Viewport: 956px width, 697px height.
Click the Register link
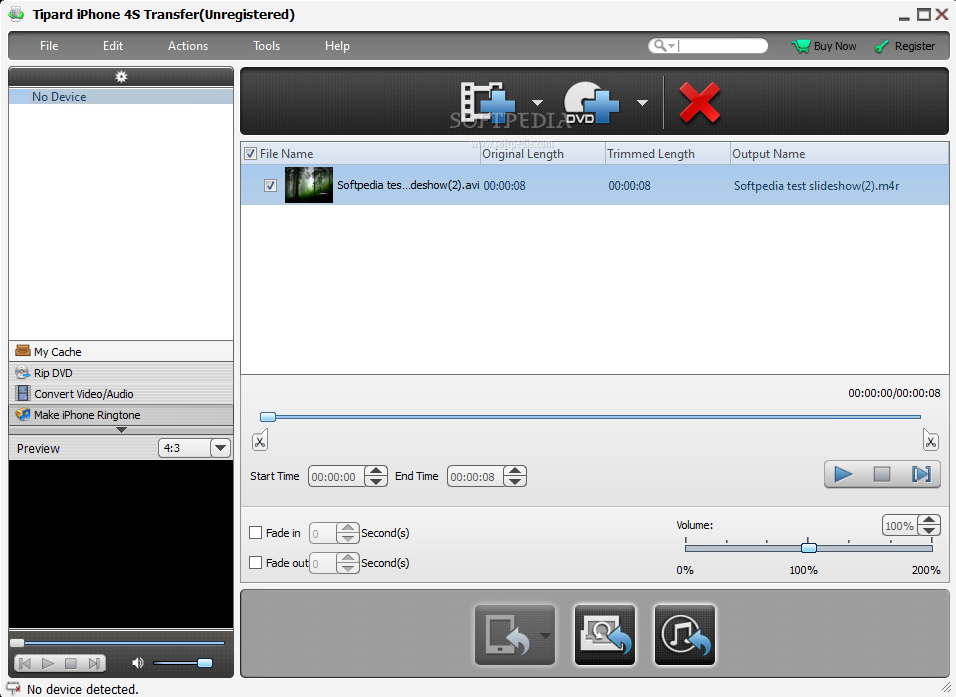pos(905,46)
